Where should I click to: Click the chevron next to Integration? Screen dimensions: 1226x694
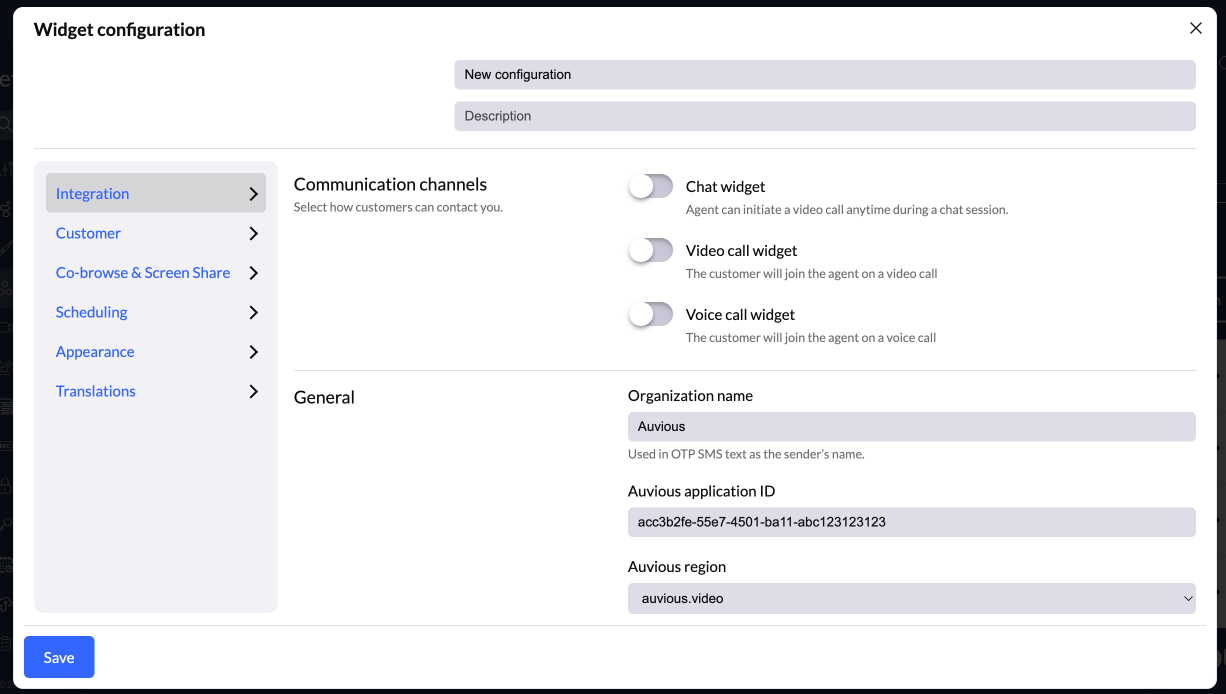coord(253,194)
